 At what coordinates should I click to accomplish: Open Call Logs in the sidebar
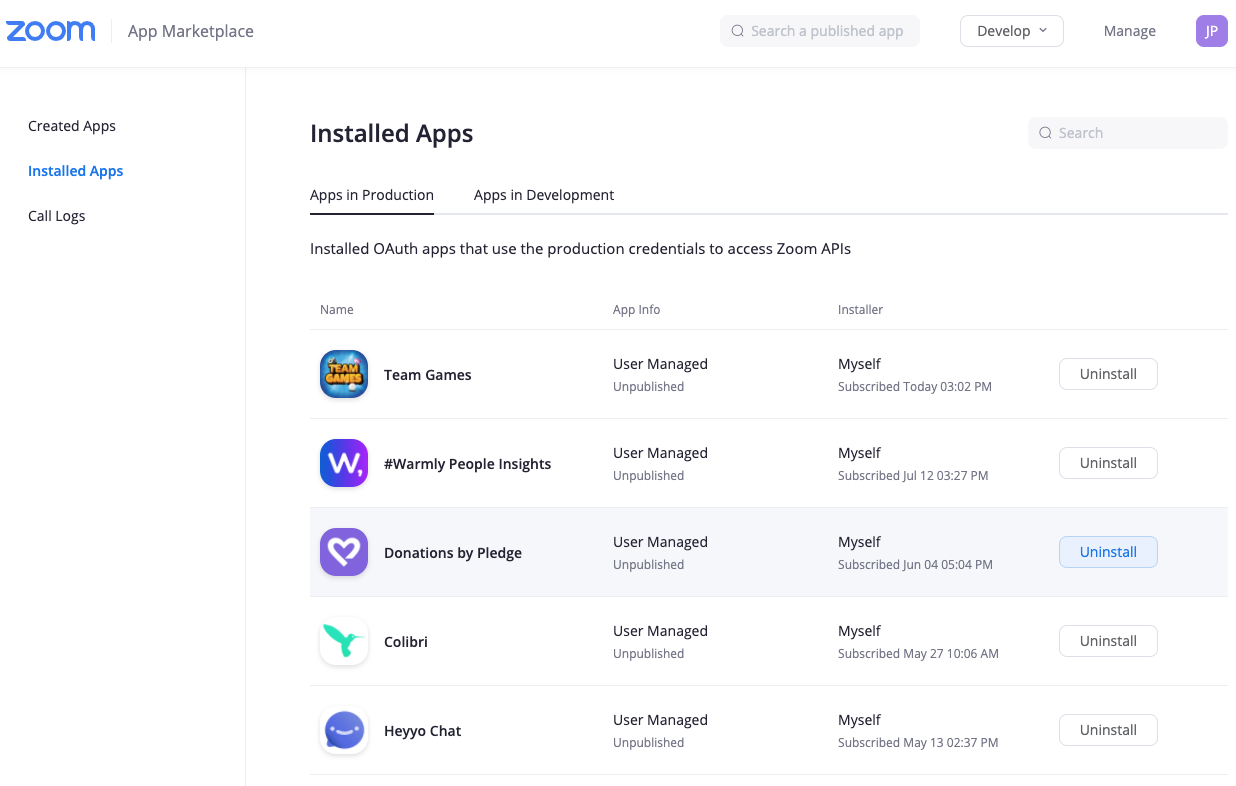coord(57,216)
